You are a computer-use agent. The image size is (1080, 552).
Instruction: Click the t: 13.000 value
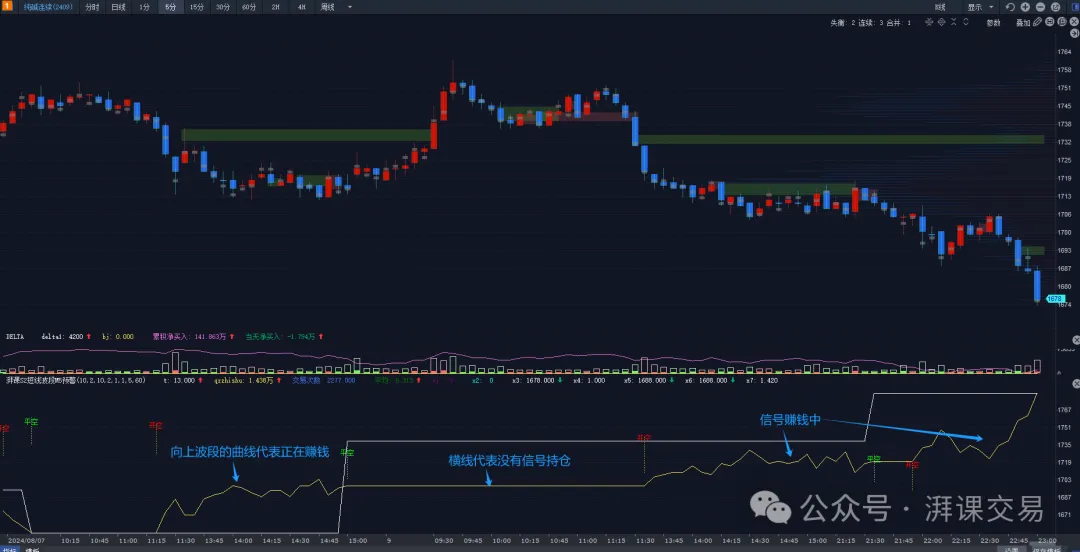pyautogui.click(x=180, y=380)
